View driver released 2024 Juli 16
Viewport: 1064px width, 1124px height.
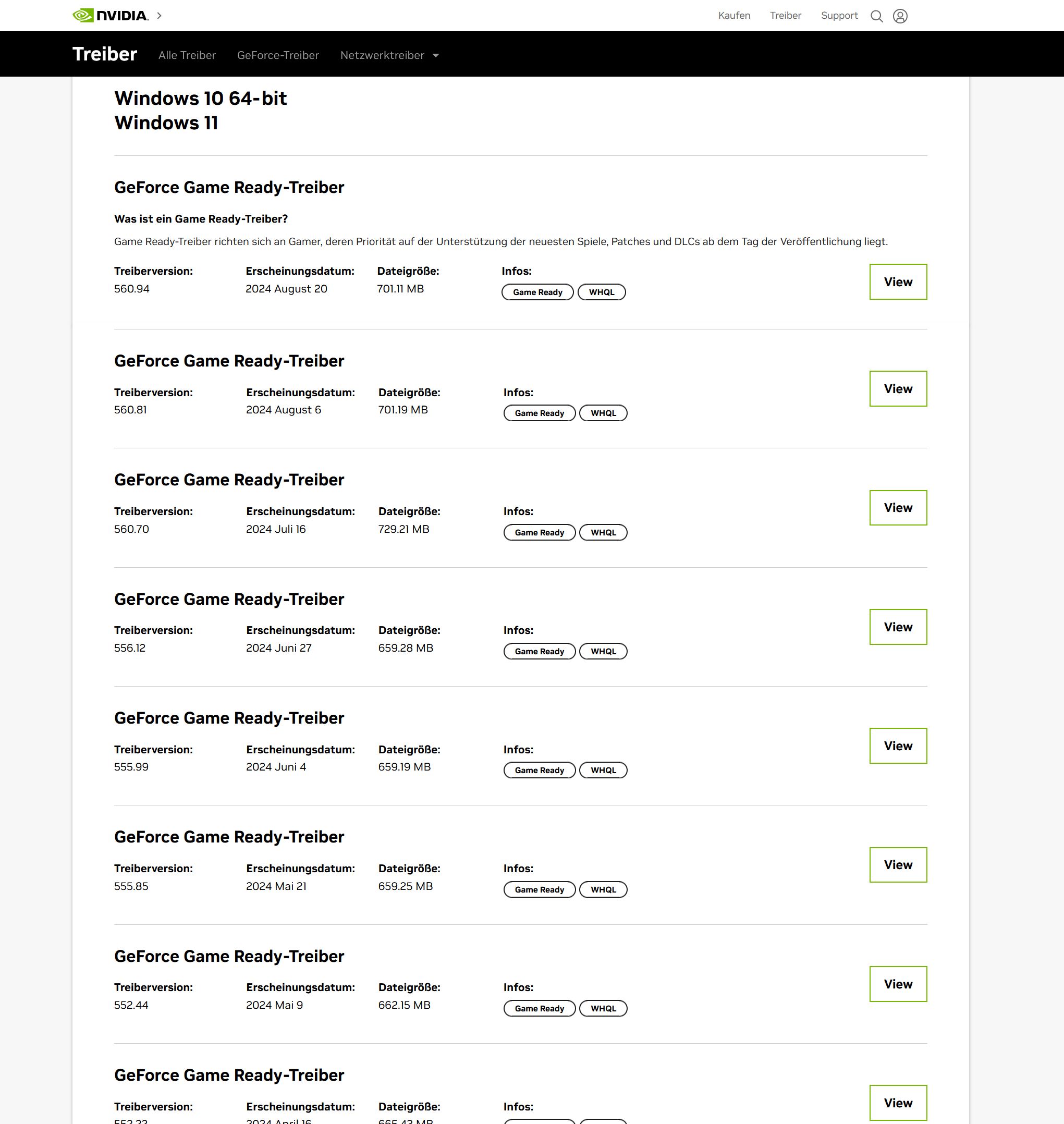pos(898,508)
